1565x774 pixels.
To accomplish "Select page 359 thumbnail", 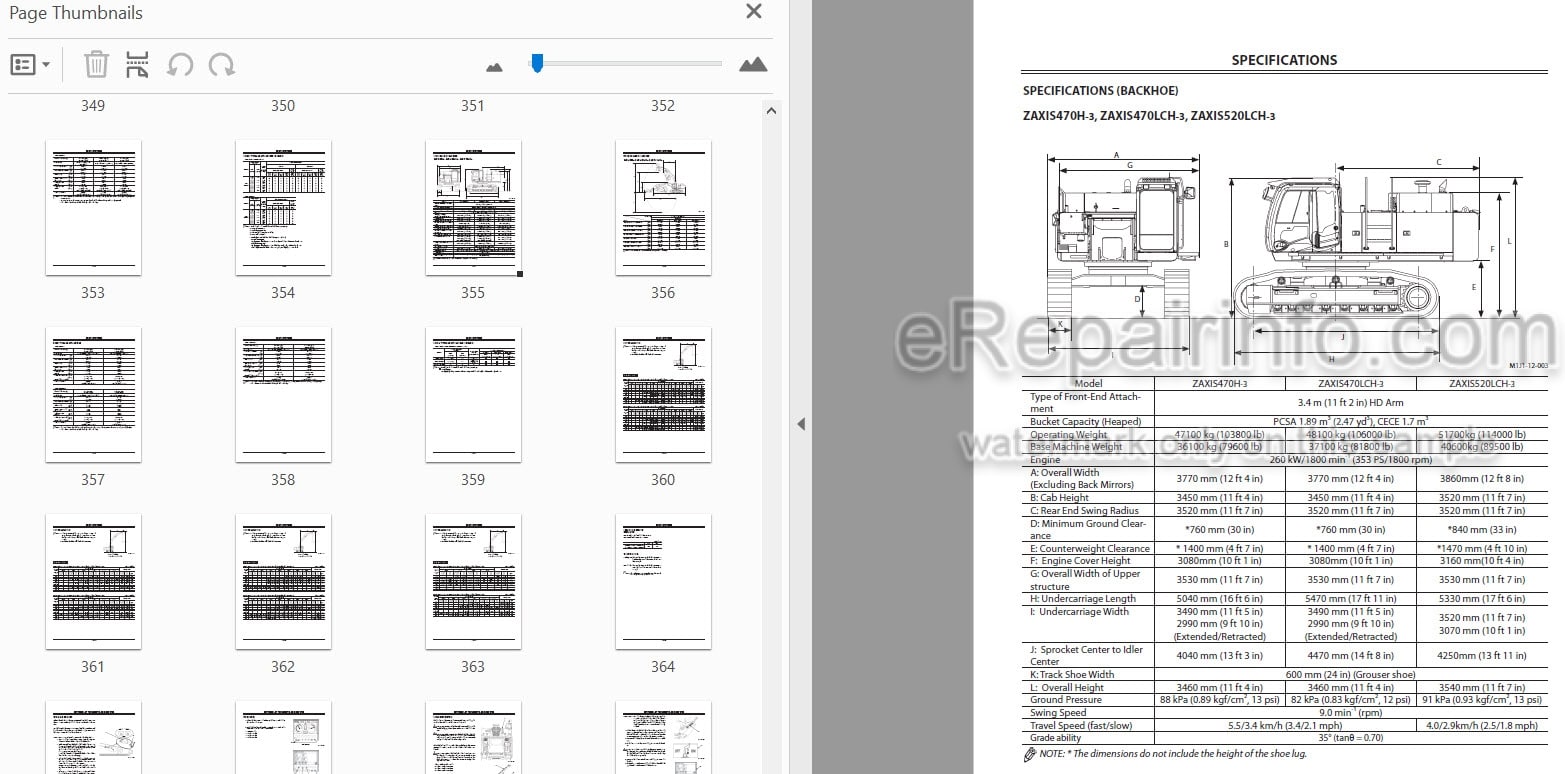I will click(473, 394).
